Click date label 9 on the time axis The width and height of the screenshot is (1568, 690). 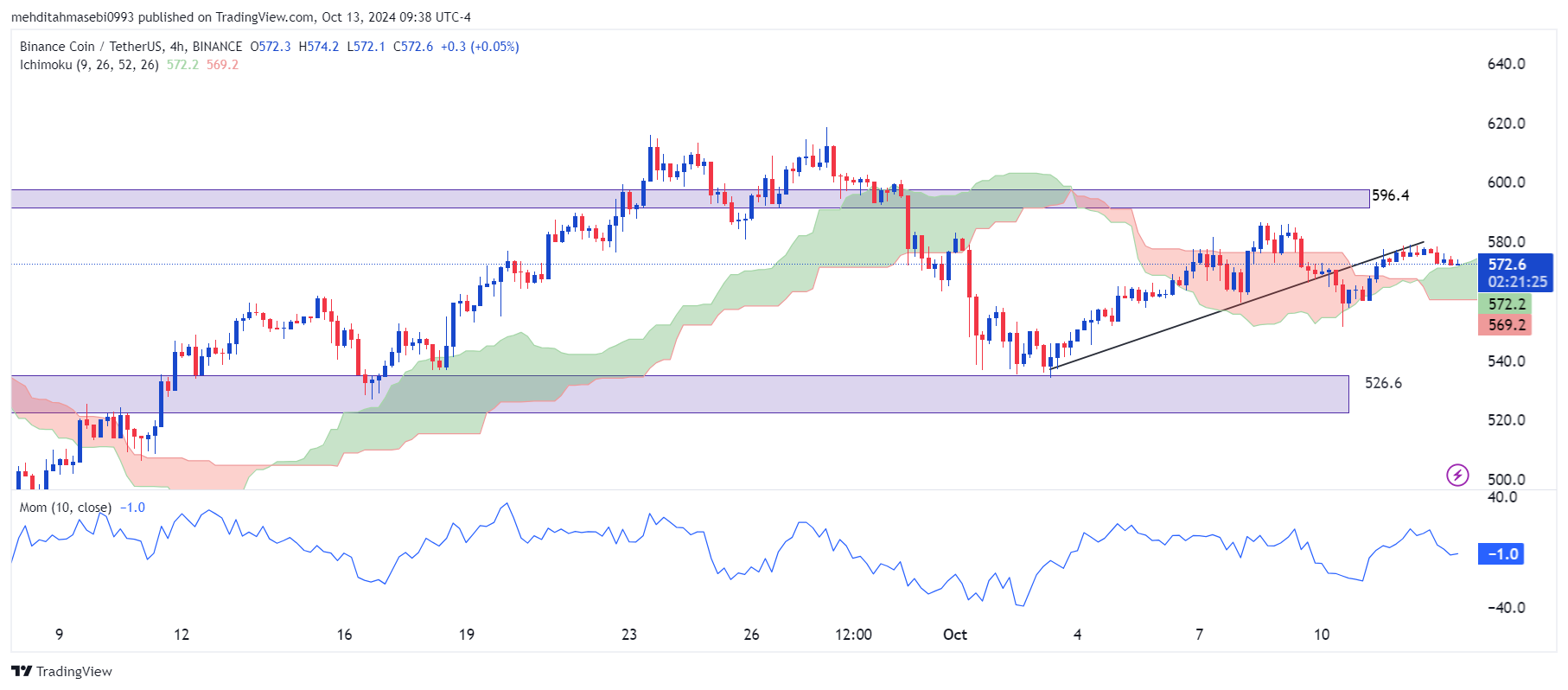[x=59, y=635]
